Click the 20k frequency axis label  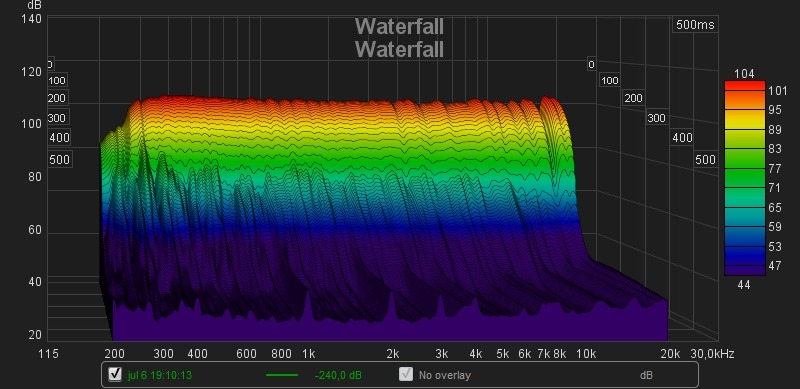pos(670,354)
